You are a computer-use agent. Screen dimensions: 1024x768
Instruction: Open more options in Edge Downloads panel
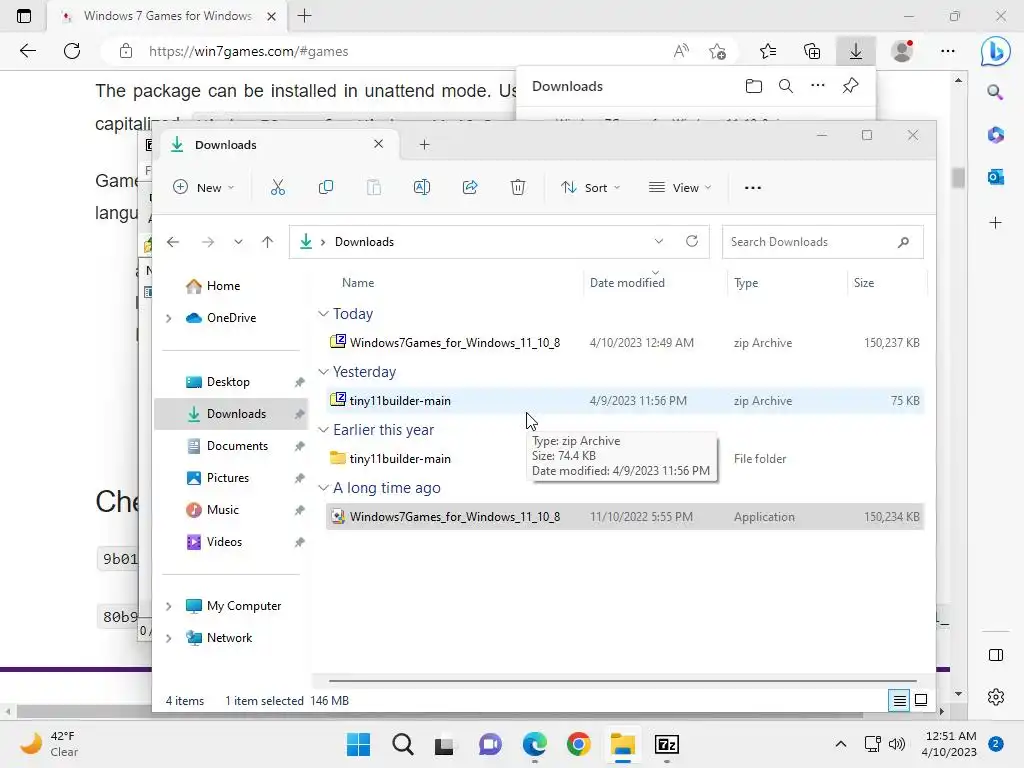click(x=818, y=86)
